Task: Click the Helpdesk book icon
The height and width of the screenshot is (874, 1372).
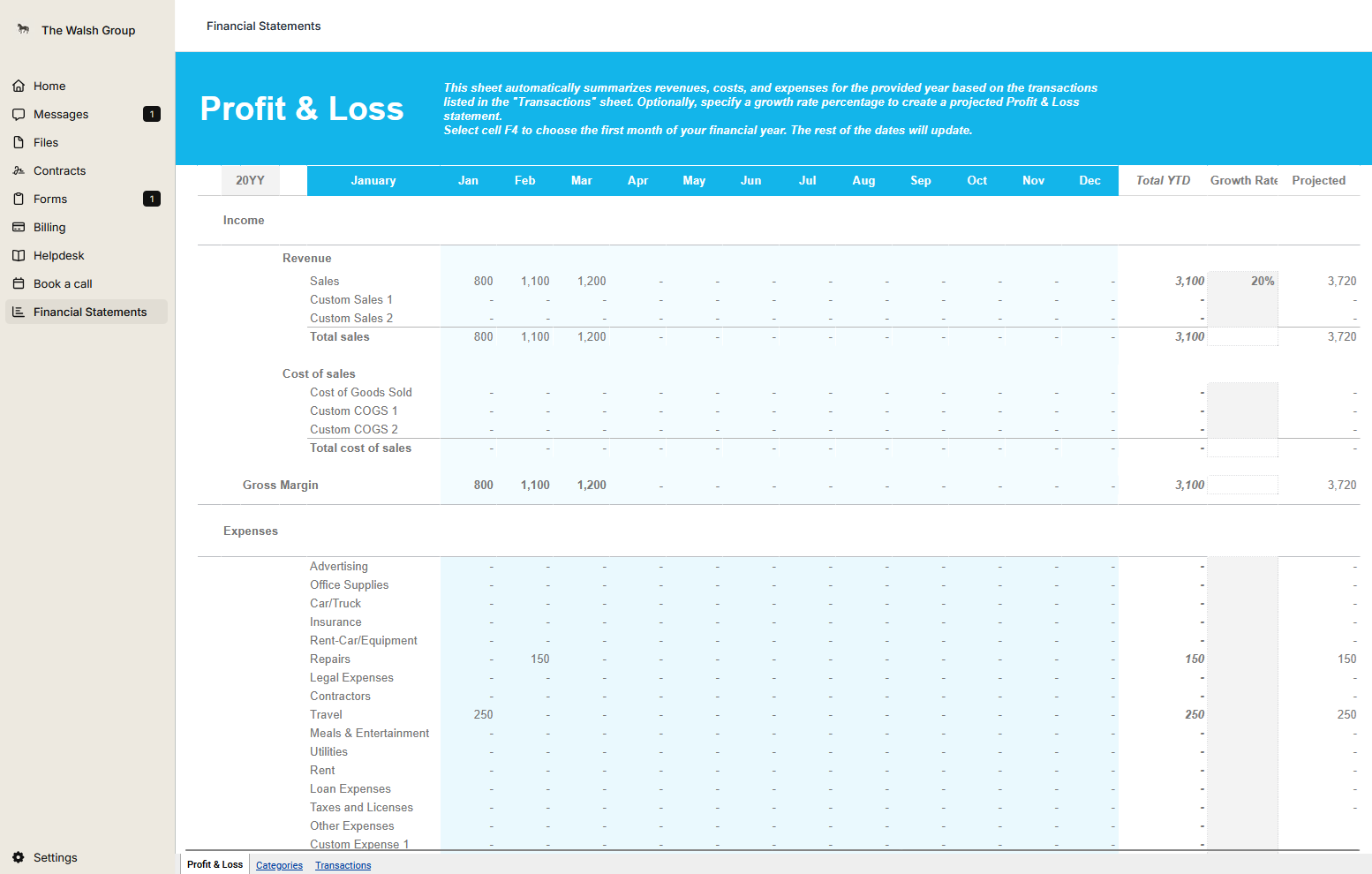Action: (x=19, y=255)
